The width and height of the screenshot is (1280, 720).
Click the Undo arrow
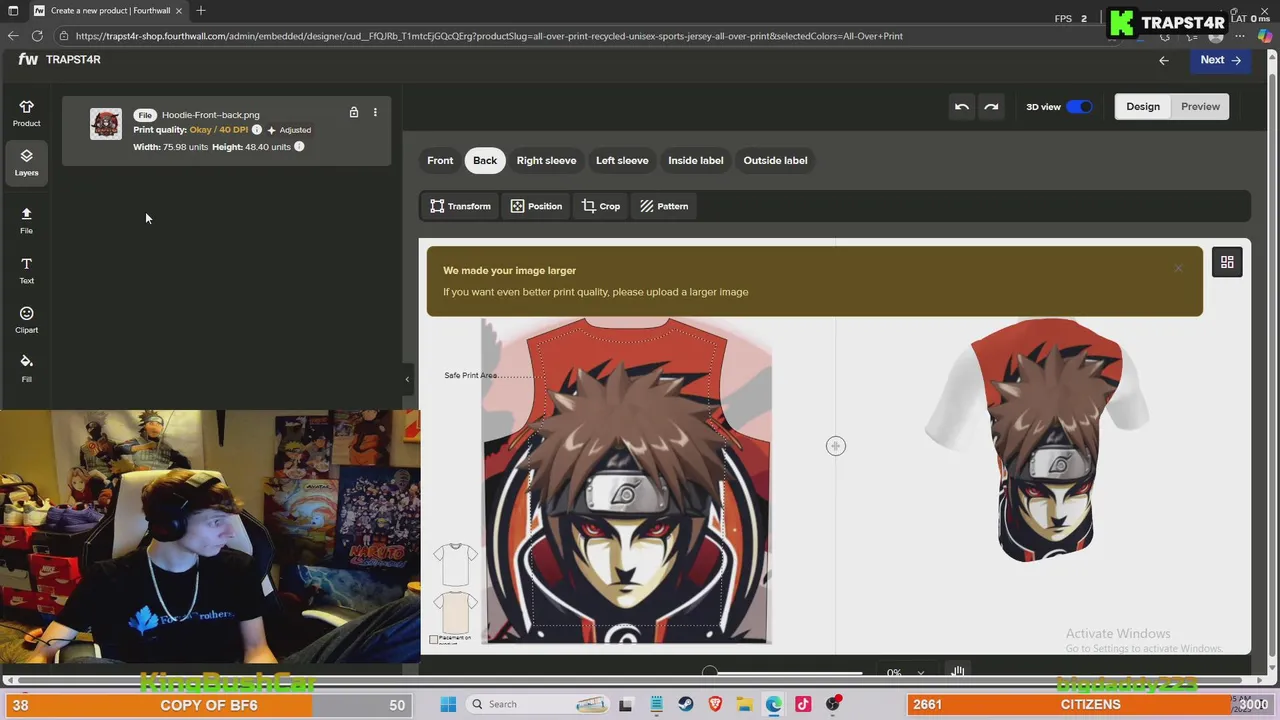[961, 107]
